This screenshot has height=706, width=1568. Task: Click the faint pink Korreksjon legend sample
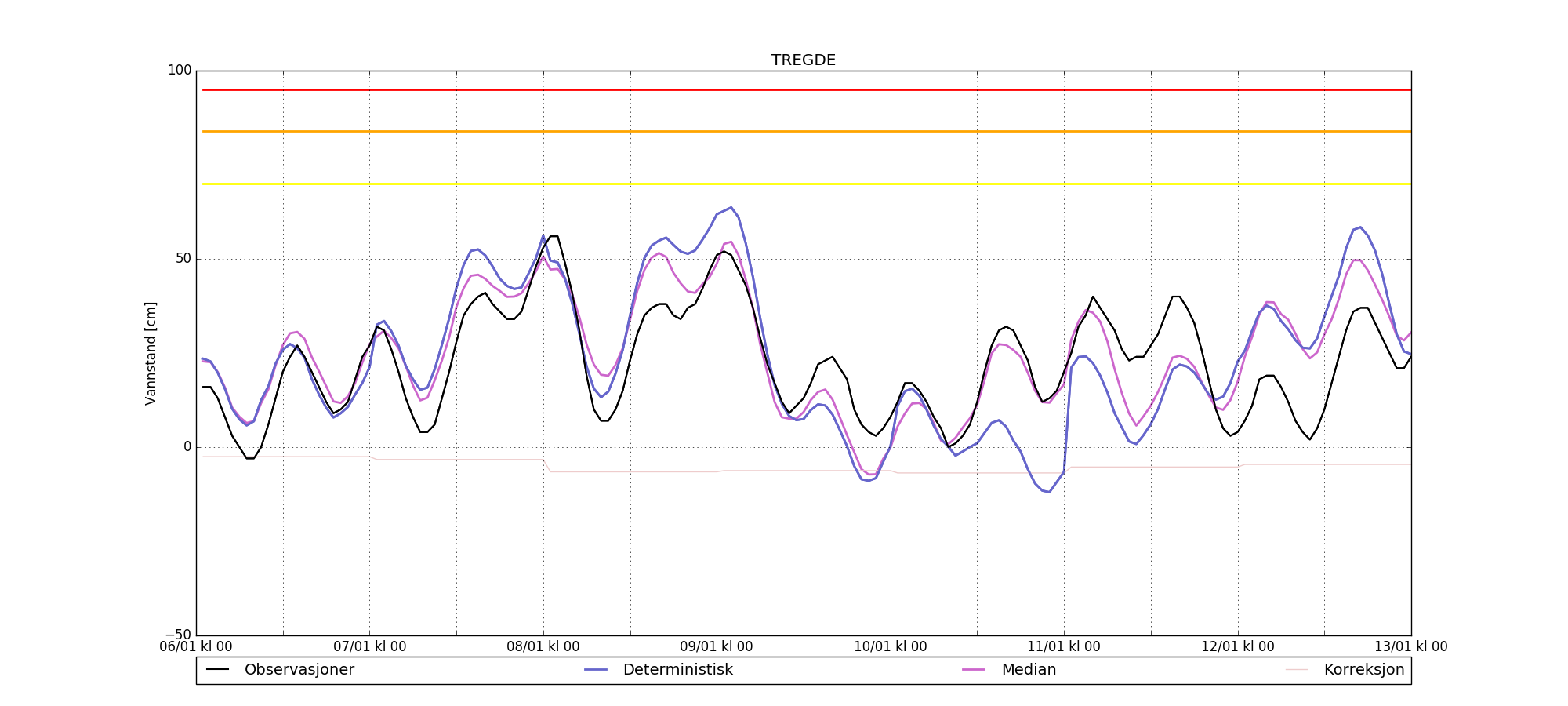[x=1297, y=670]
